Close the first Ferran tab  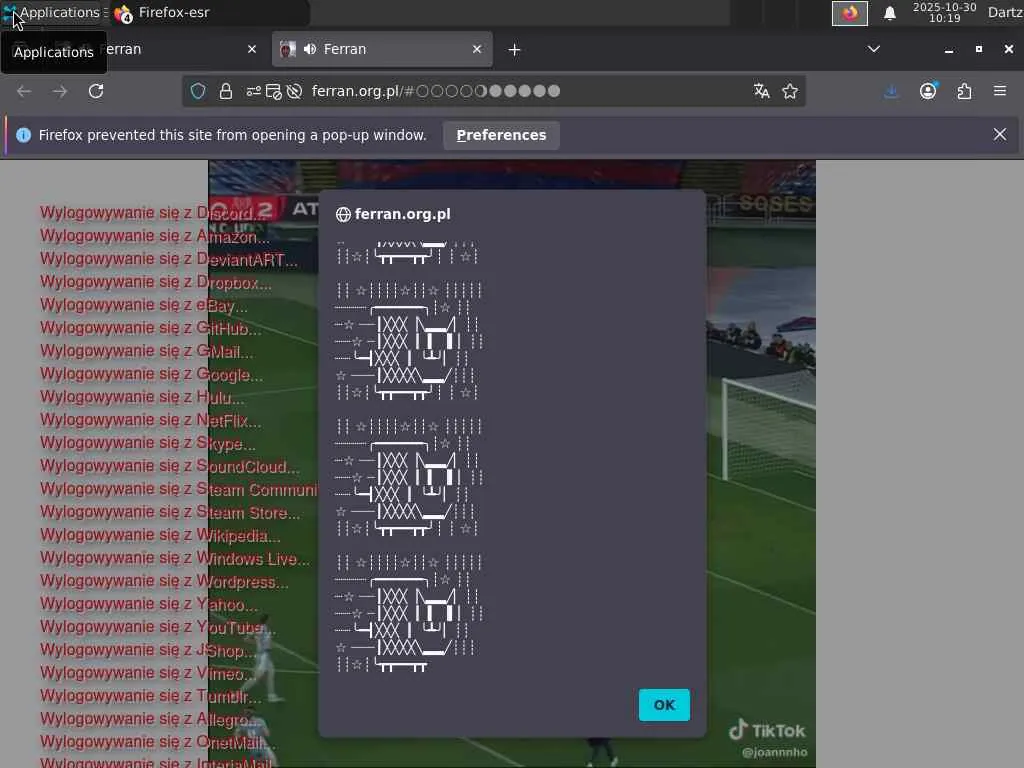point(252,49)
